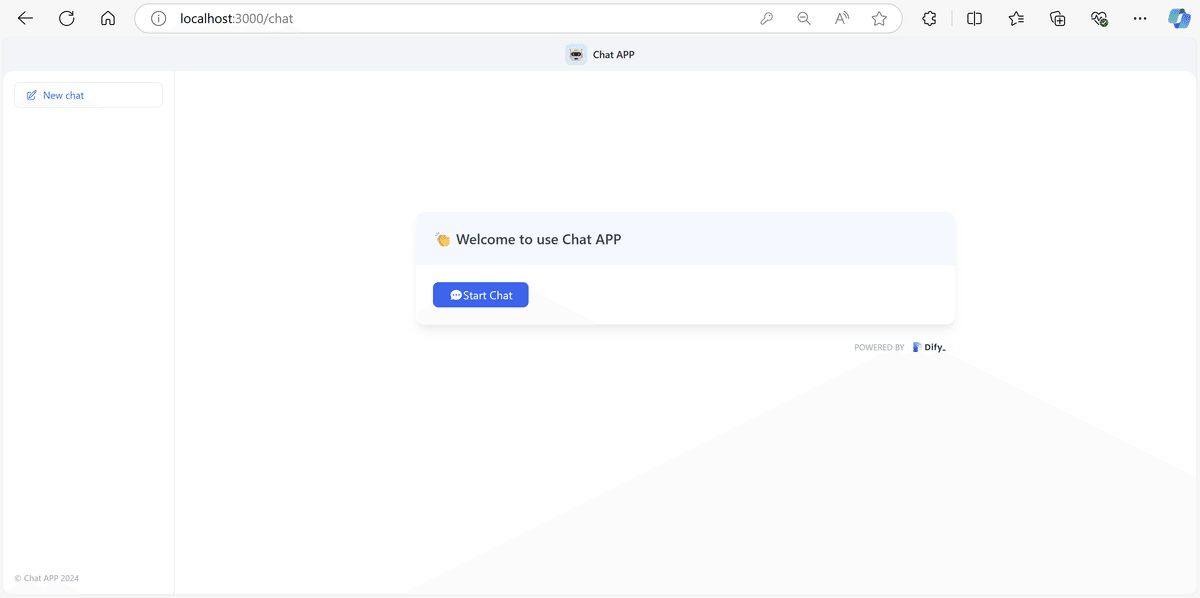The width and height of the screenshot is (1200, 598).
Task: Open Copilot sidebar icon
Action: (1180, 18)
